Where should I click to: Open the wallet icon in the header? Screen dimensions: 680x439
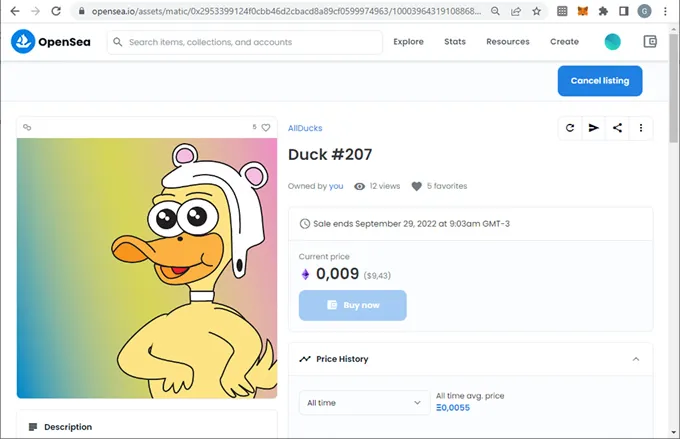pyautogui.click(x=651, y=42)
